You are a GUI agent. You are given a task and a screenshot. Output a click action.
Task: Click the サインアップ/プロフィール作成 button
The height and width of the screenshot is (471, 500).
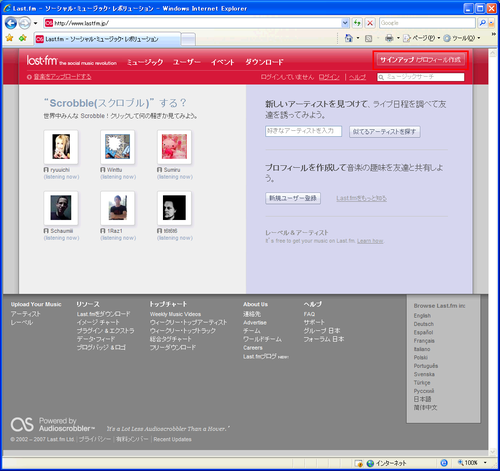[x=420, y=60]
